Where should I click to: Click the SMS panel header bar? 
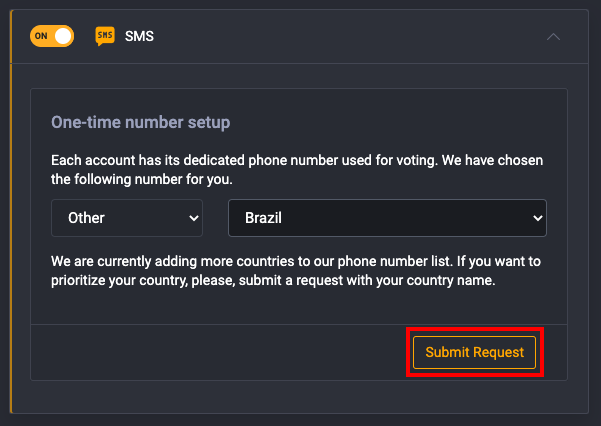point(300,36)
